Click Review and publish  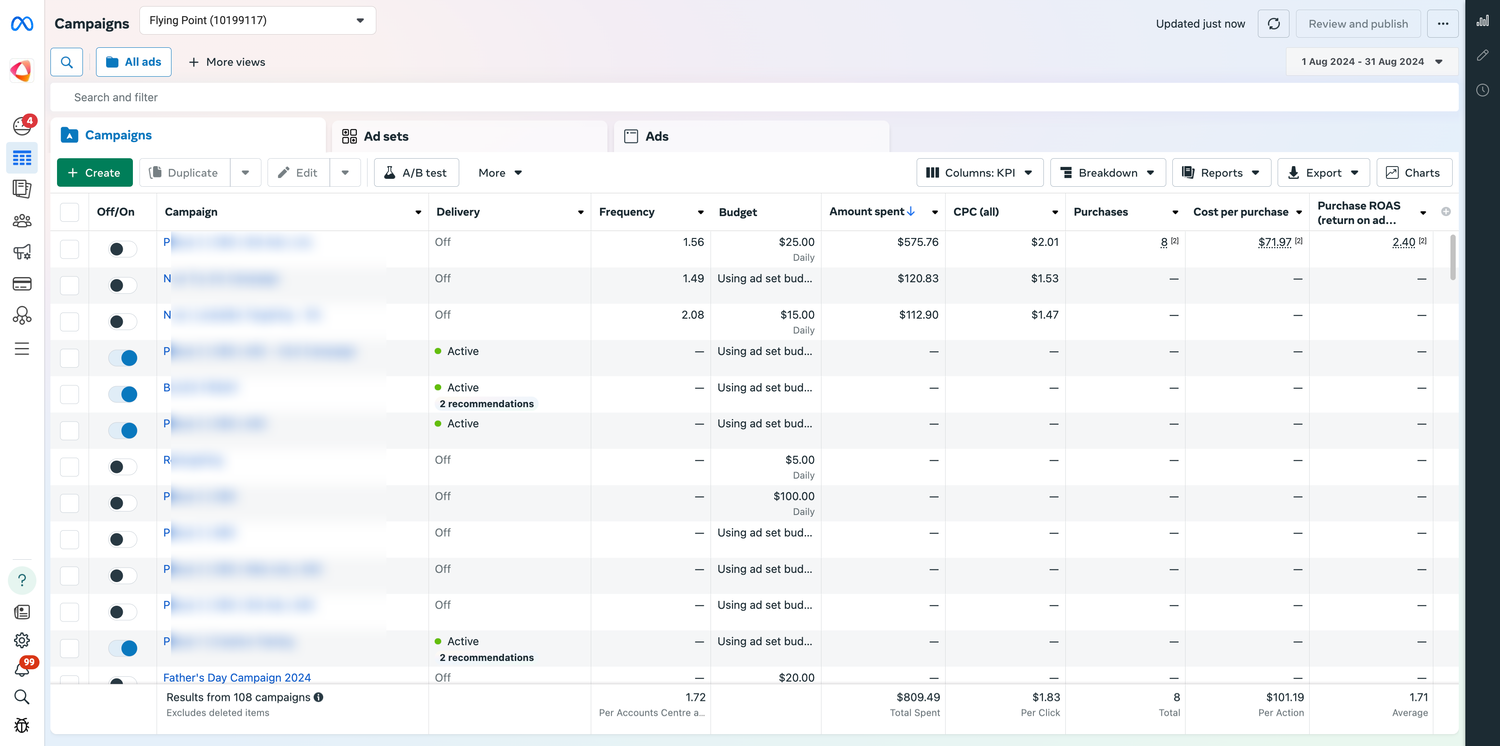[1358, 24]
